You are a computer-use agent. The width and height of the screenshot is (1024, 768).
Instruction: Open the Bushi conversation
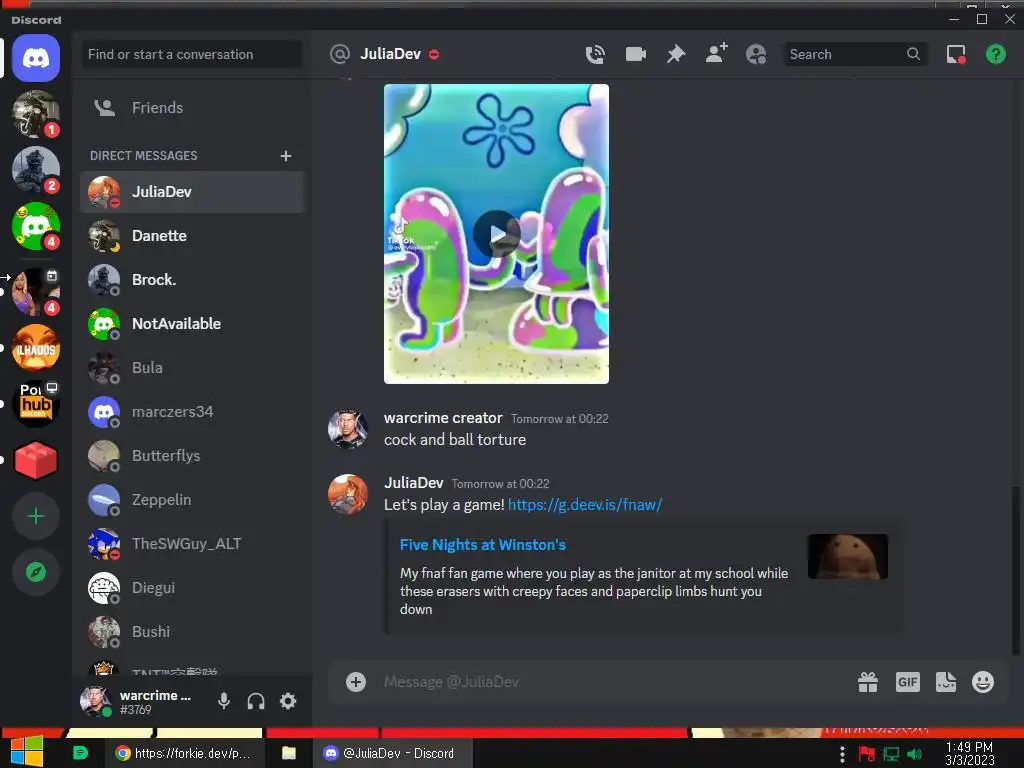click(193, 632)
